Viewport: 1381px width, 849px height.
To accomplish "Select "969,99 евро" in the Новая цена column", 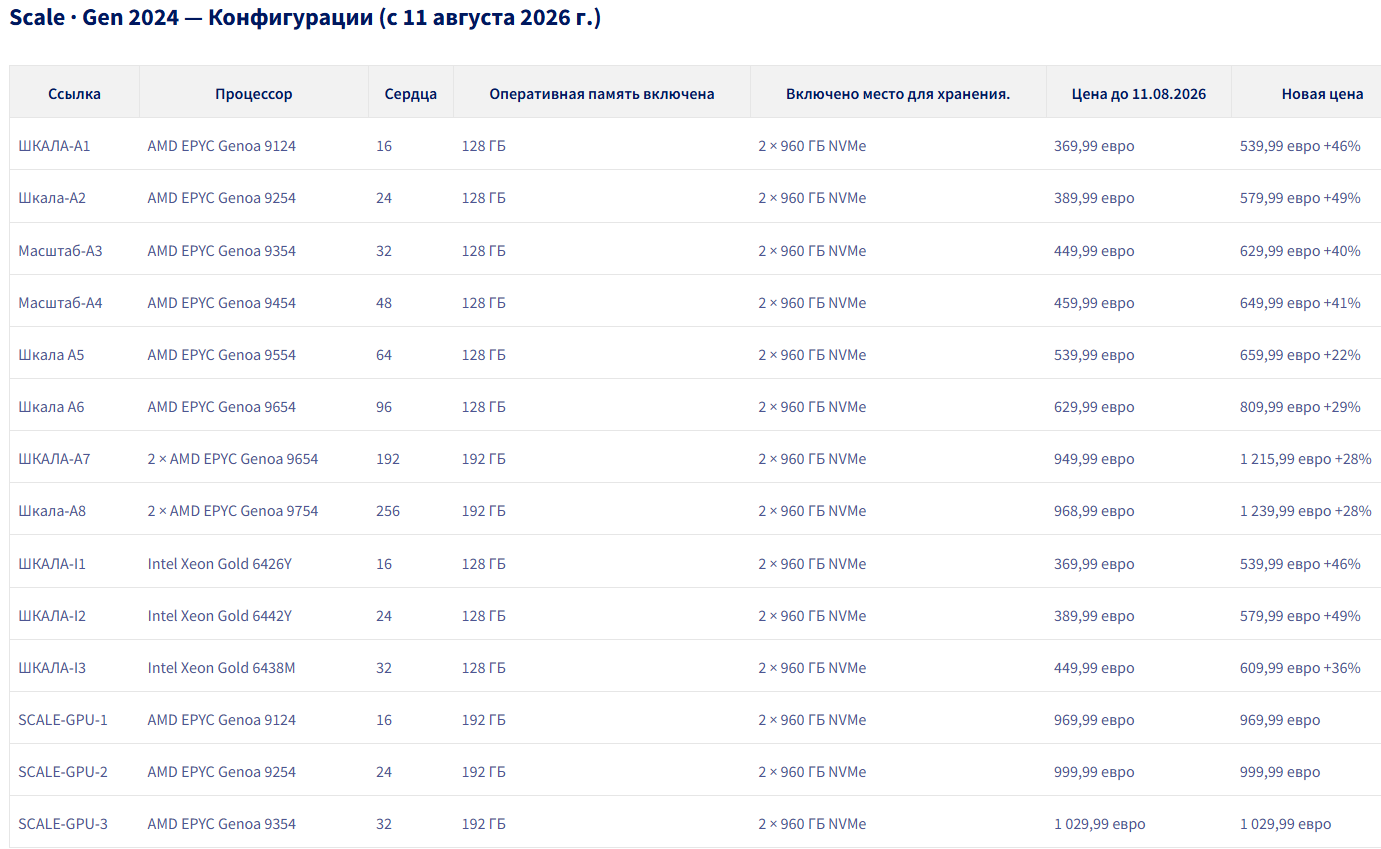I will [x=1280, y=720].
